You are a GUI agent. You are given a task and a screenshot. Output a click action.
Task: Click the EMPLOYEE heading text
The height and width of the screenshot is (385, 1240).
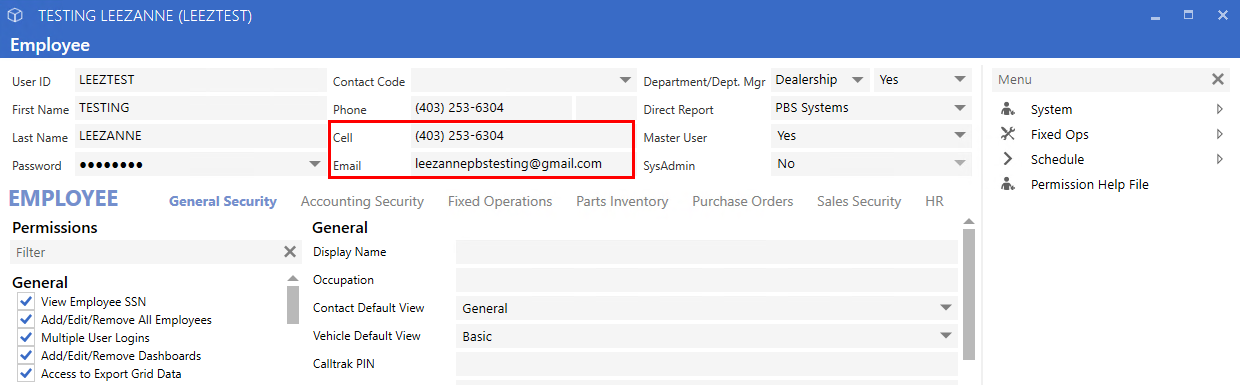pyautogui.click(x=63, y=198)
